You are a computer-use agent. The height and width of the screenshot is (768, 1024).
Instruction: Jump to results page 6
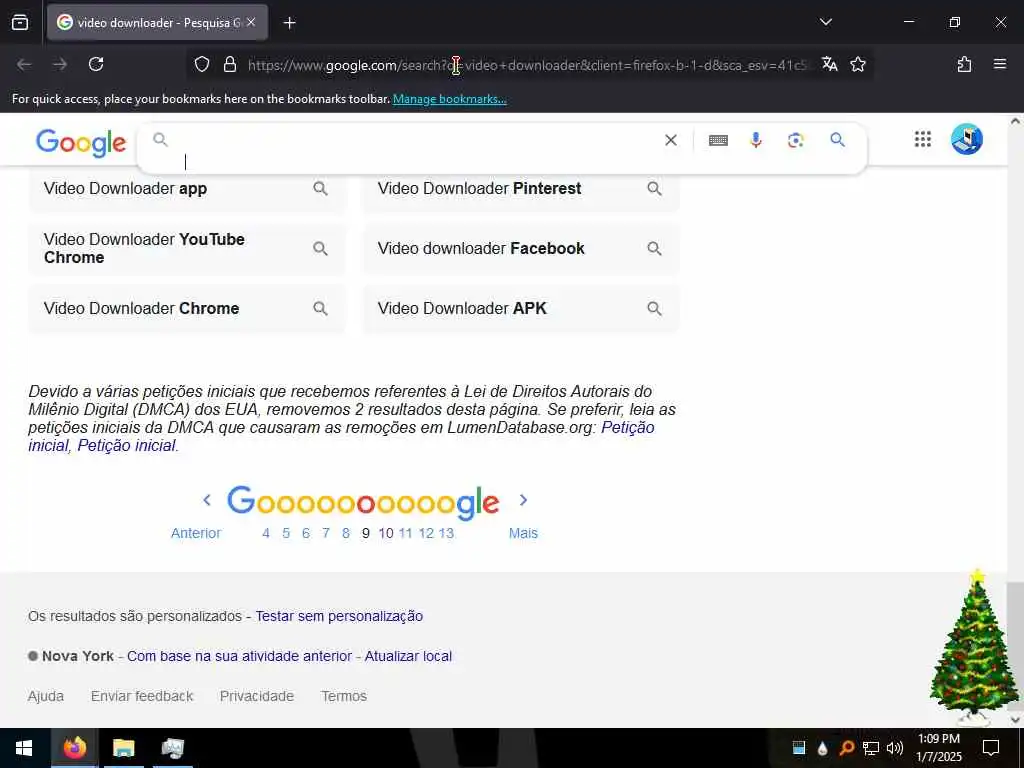pos(306,533)
